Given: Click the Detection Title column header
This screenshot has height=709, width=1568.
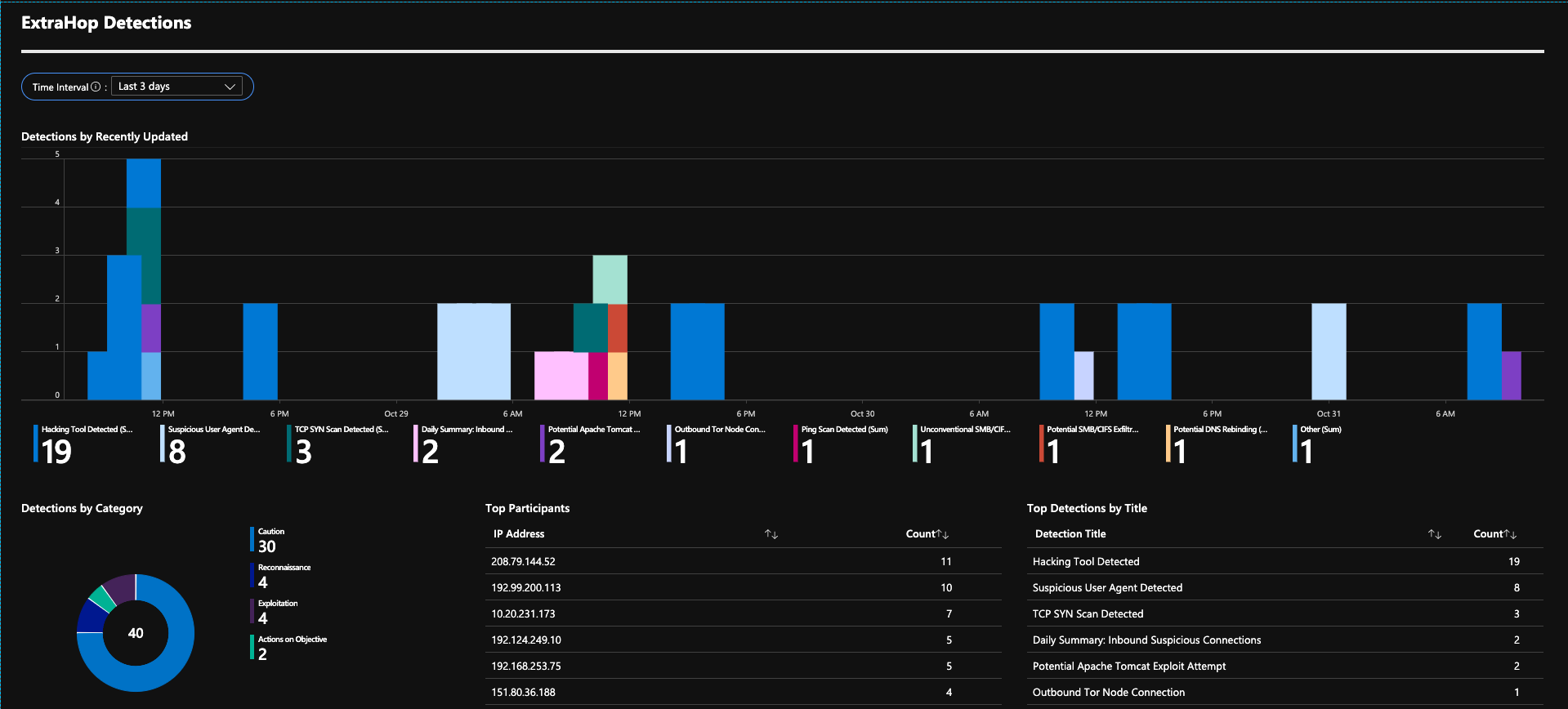Looking at the screenshot, I should (x=1070, y=534).
